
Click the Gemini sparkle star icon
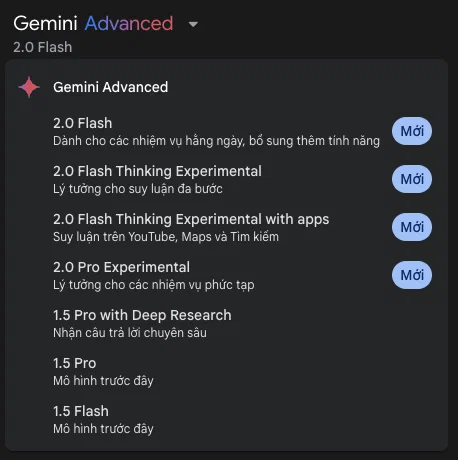[29, 87]
